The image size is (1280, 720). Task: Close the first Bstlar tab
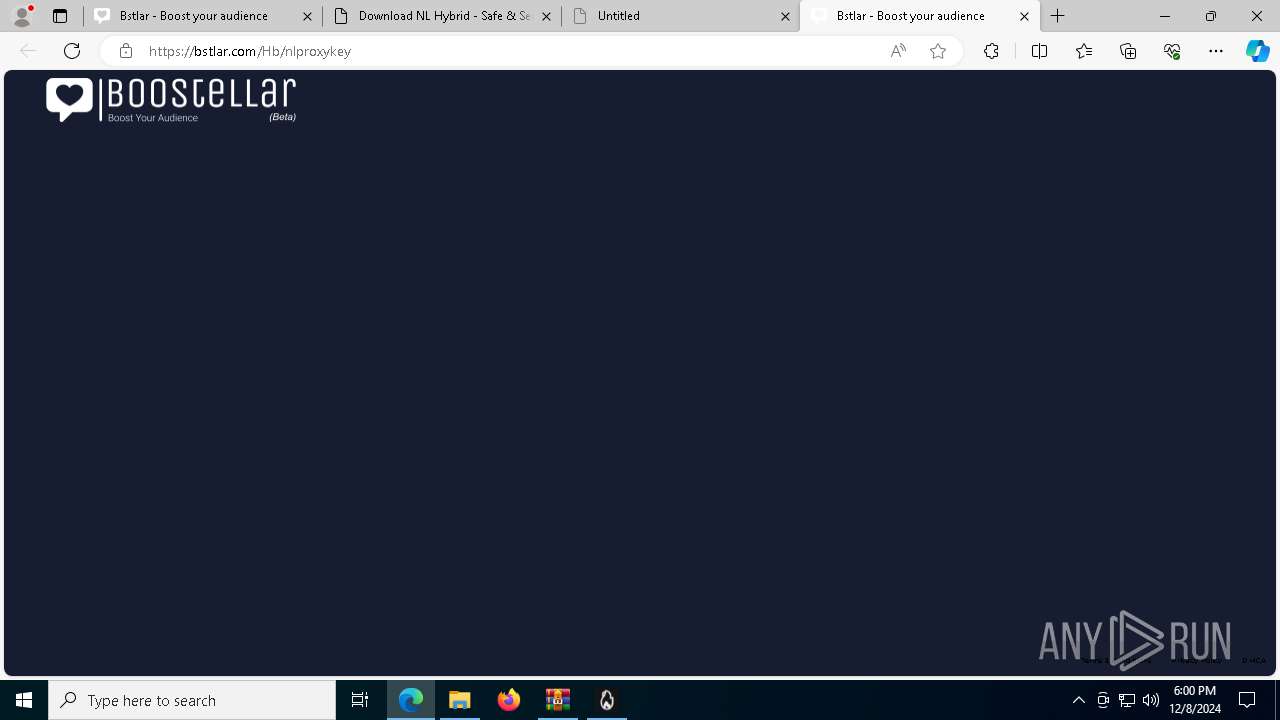pyautogui.click(x=307, y=16)
